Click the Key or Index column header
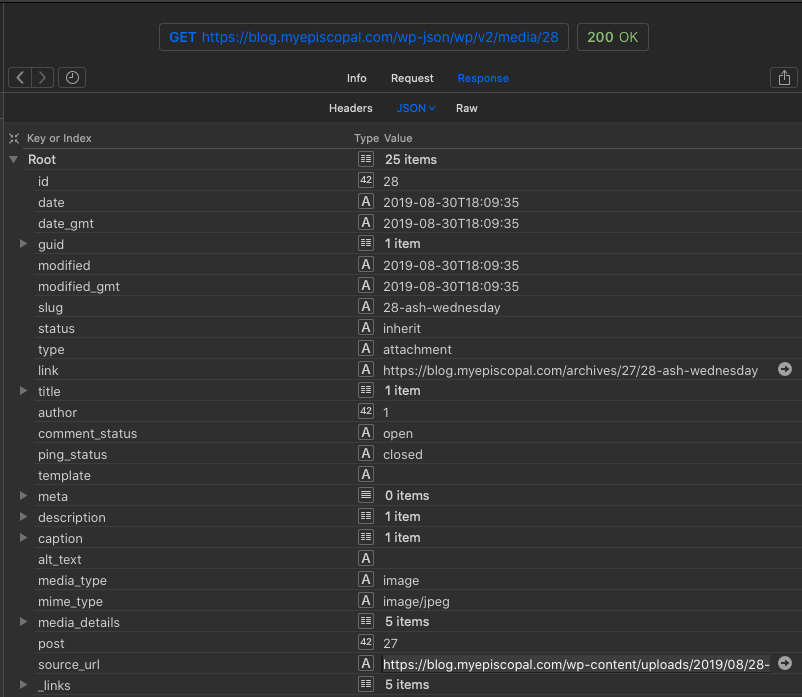This screenshot has height=697, width=802. click(59, 138)
